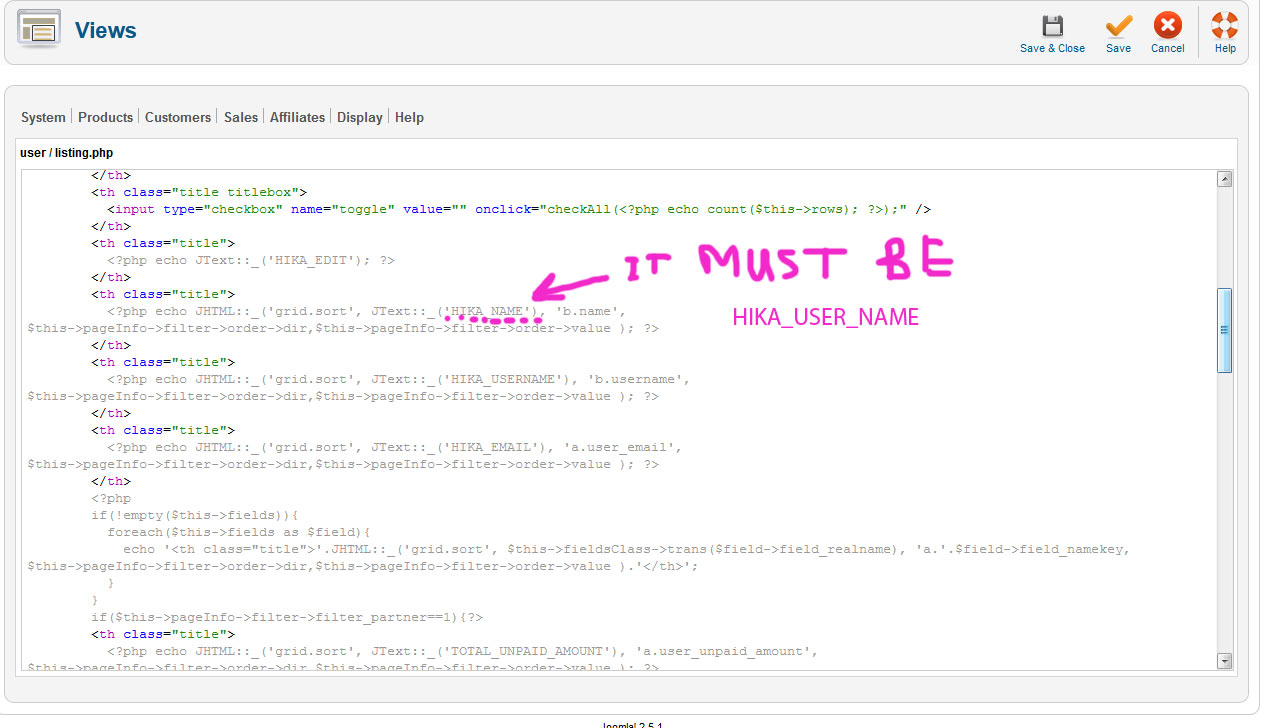Click the 'HIKA_EMAIL' string in the code
The height and width of the screenshot is (728, 1264).
tap(491, 447)
